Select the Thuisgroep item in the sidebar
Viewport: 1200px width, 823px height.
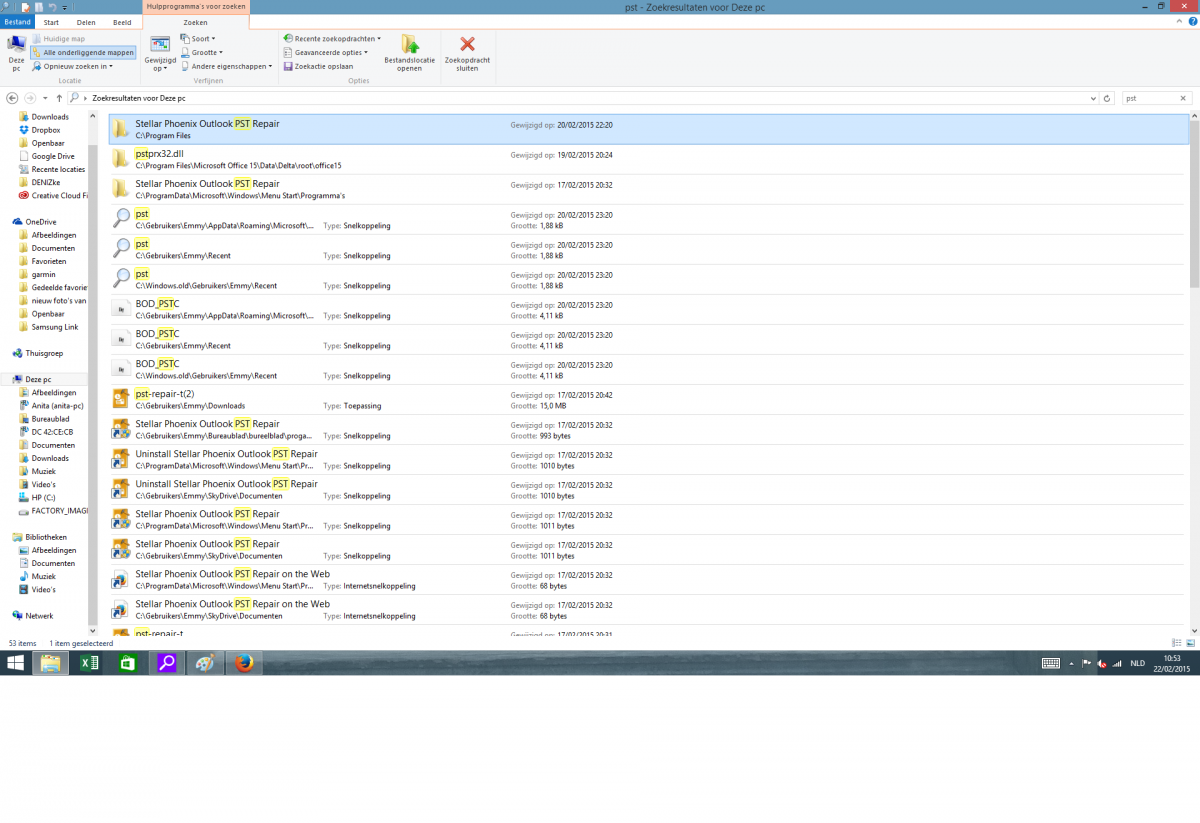[38, 352]
